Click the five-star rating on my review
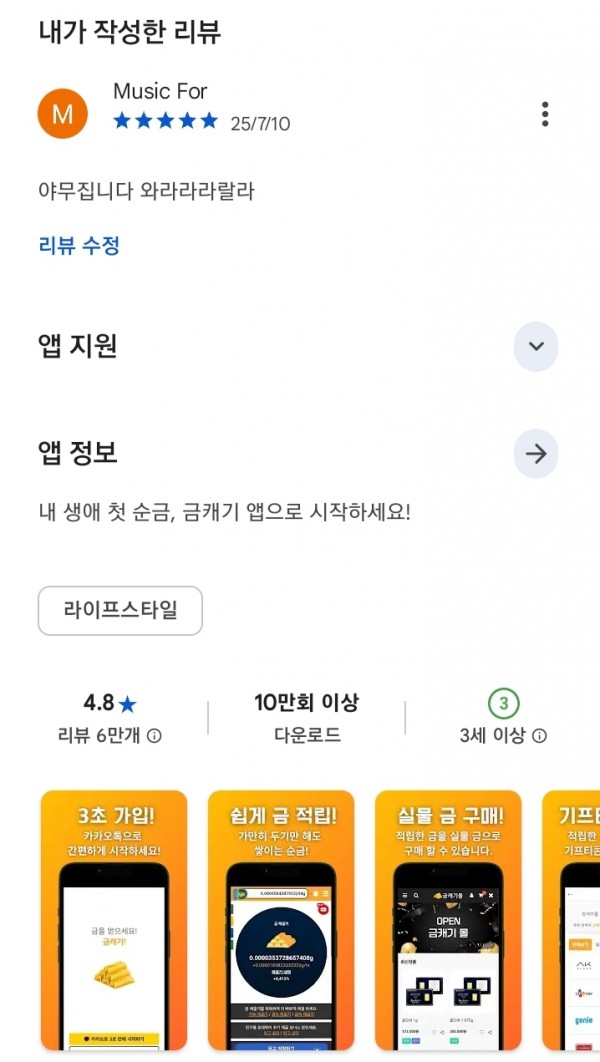Image resolution: width=600 pixels, height=1062 pixels. pyautogui.click(x=165, y=121)
